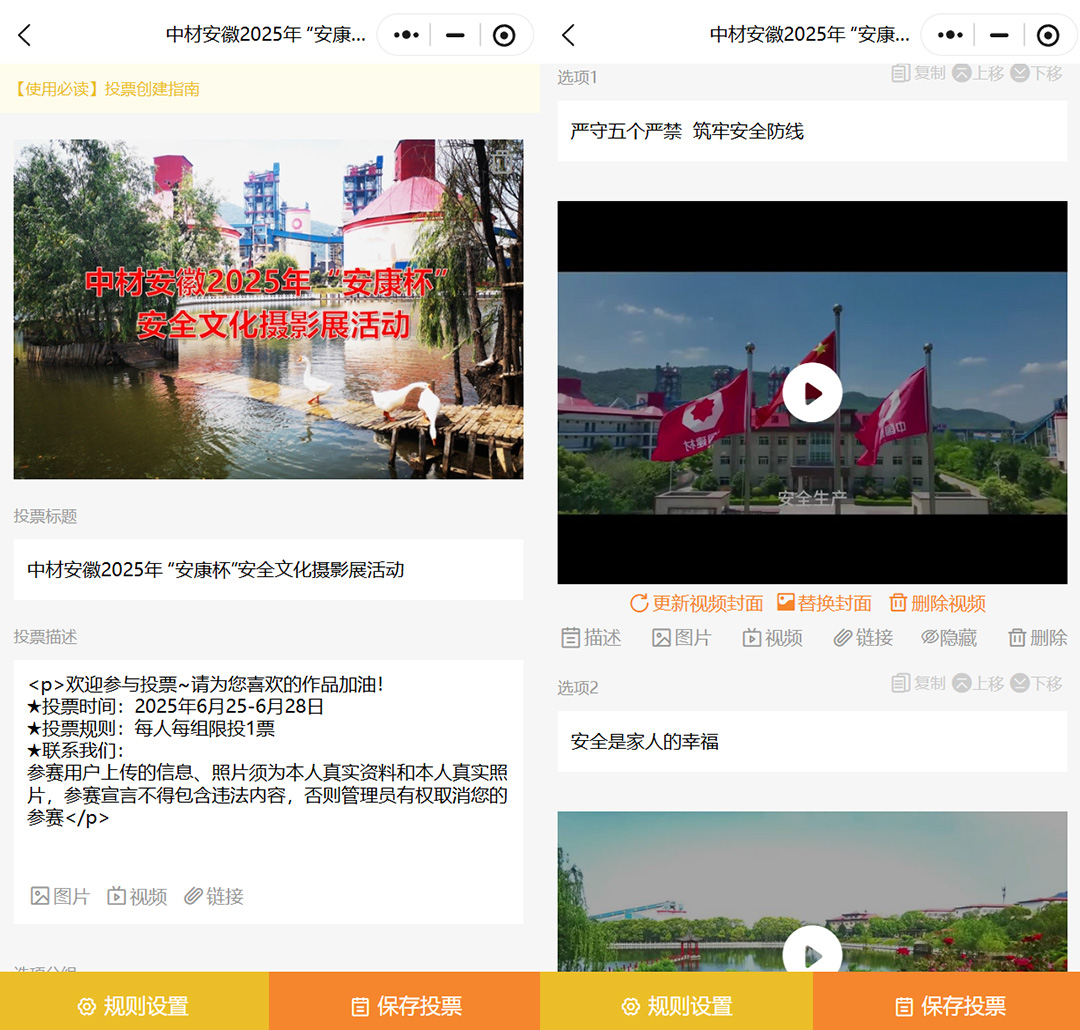The image size is (1080, 1030).
Task: Open three-dot menu in left panel header
Action: coord(406,35)
